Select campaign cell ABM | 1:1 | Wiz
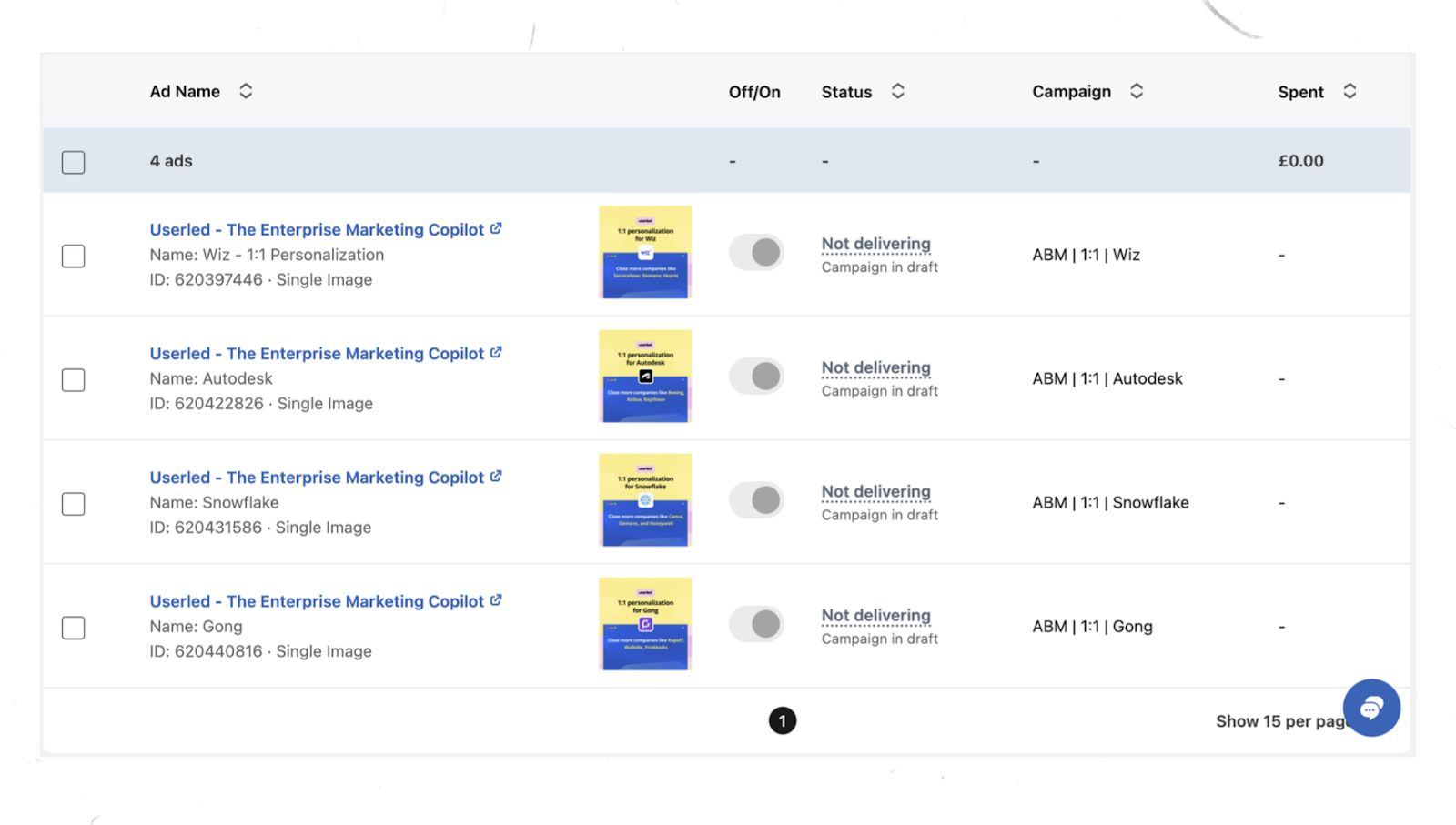This screenshot has height=825, width=1456. point(1086,255)
